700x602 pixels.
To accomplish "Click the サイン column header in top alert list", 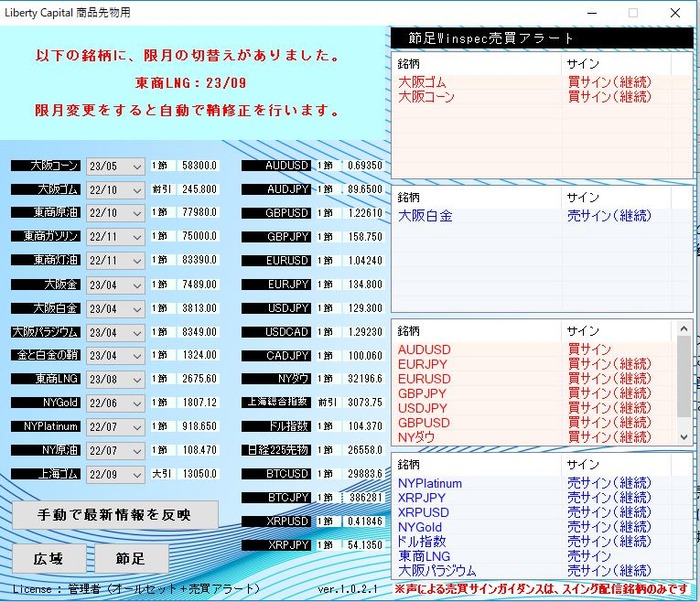I will pos(616,64).
